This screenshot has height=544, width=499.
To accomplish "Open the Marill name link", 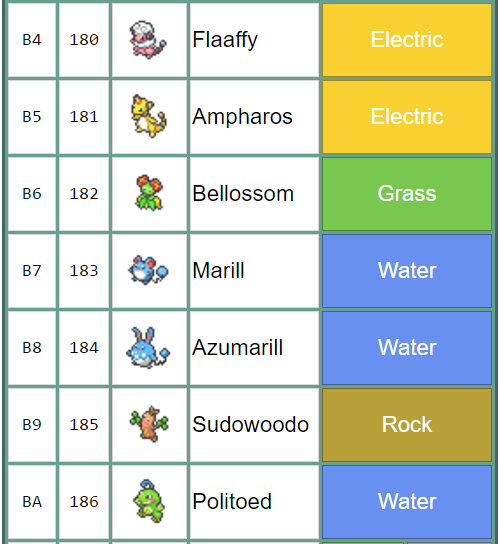I will click(218, 270).
